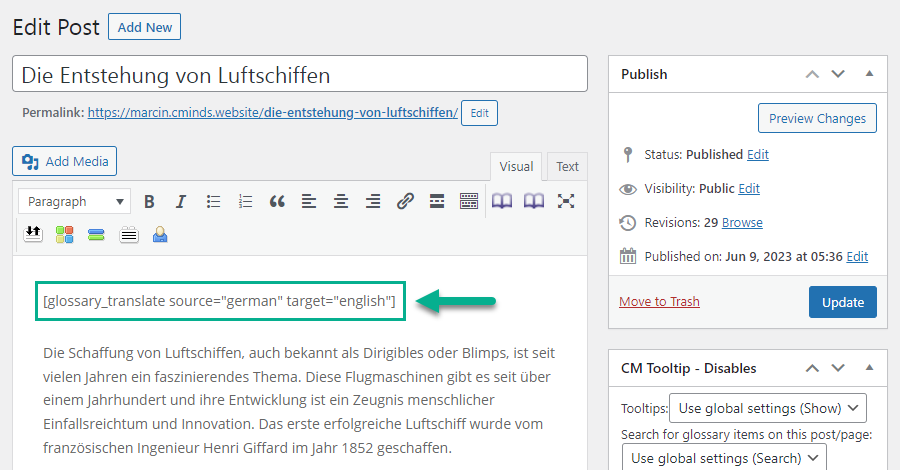
Task: Collapse the CM Tooltip - Disables panel
Action: coord(870,367)
